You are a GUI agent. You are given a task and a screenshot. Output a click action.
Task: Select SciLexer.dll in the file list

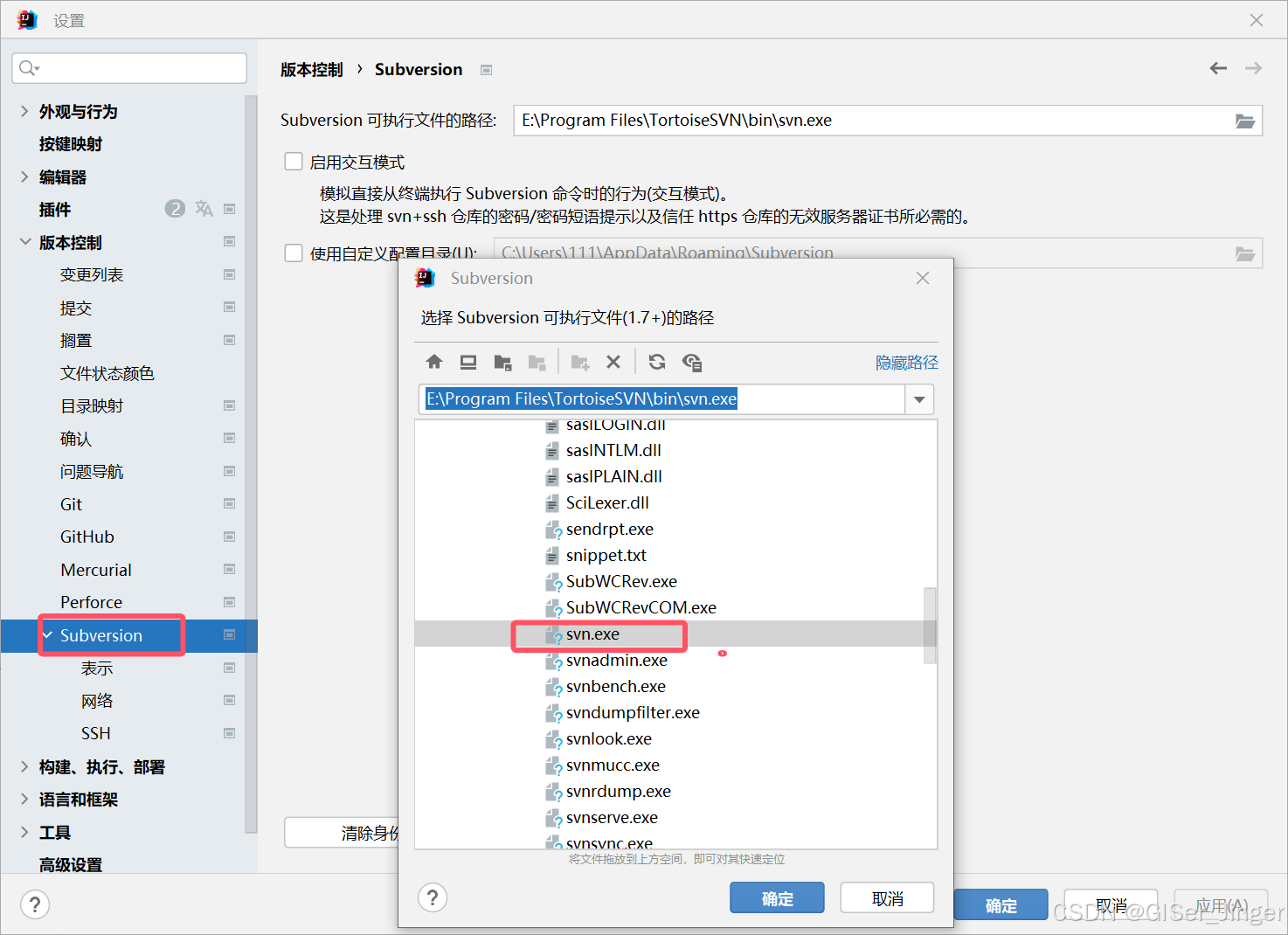pyautogui.click(x=607, y=503)
